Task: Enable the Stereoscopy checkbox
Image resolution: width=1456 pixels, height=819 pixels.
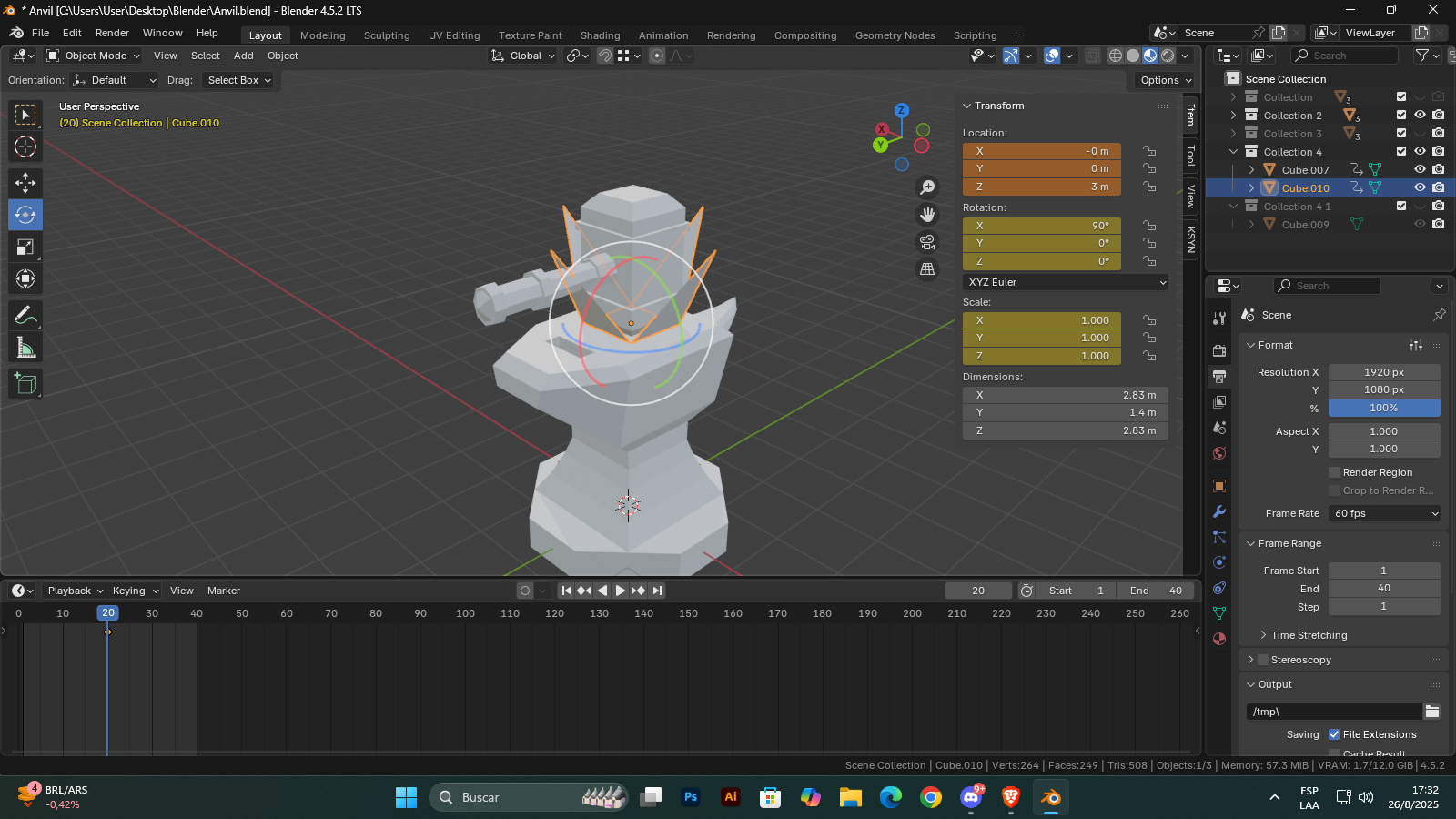Action: point(1263,660)
